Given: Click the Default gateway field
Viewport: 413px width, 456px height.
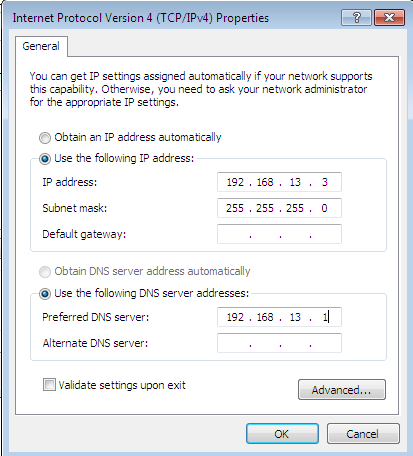Looking at the screenshot, I should [x=279, y=234].
